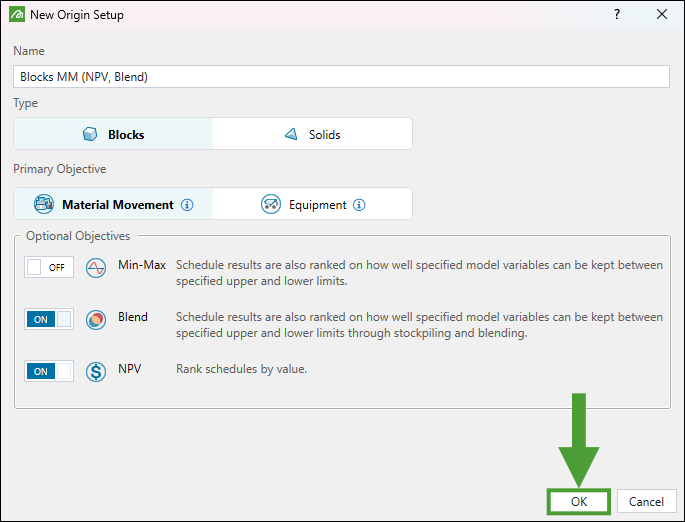Click the application logo in title bar
Viewport: 685px width, 522px height.
(16, 15)
